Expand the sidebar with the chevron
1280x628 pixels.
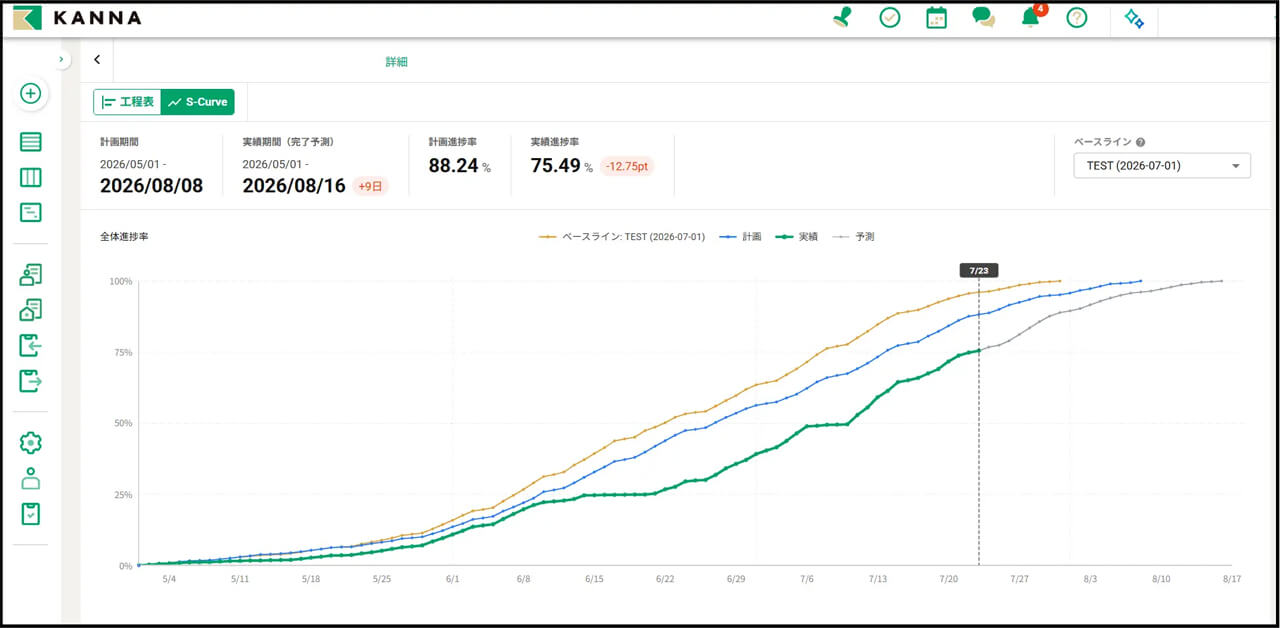click(61, 60)
